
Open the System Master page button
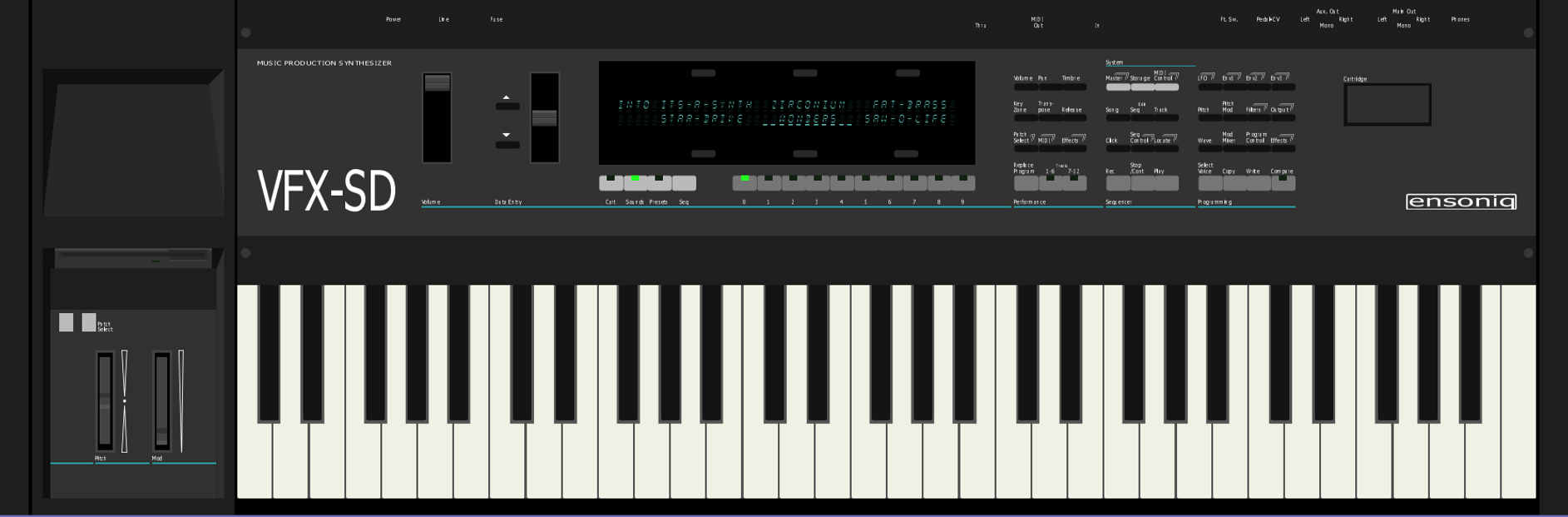click(x=1118, y=87)
